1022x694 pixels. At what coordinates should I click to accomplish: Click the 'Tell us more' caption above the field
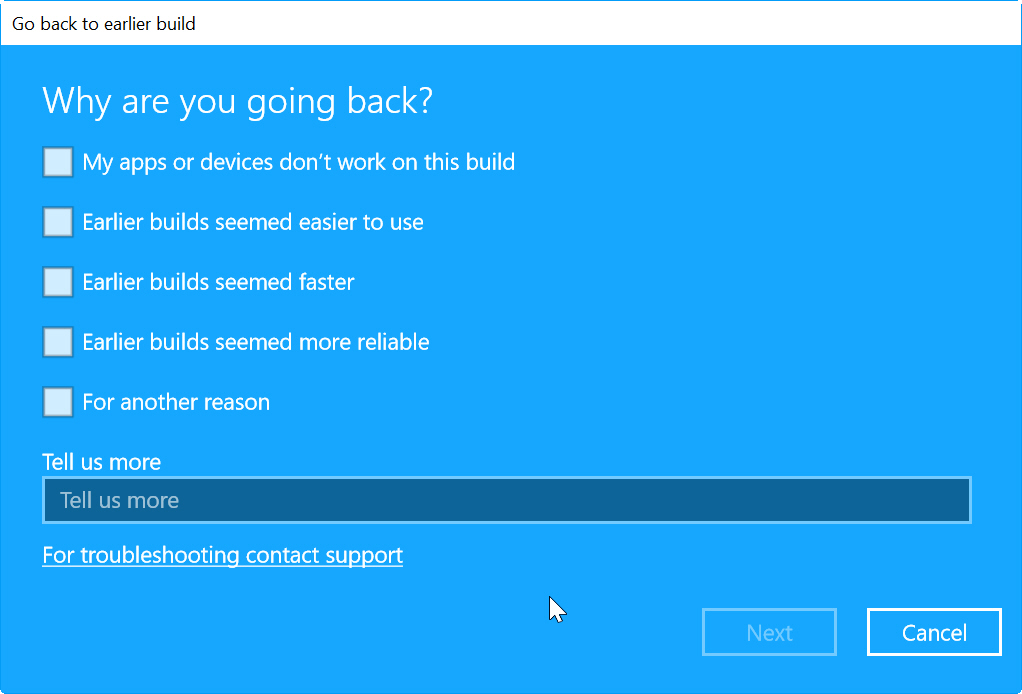coord(102,462)
